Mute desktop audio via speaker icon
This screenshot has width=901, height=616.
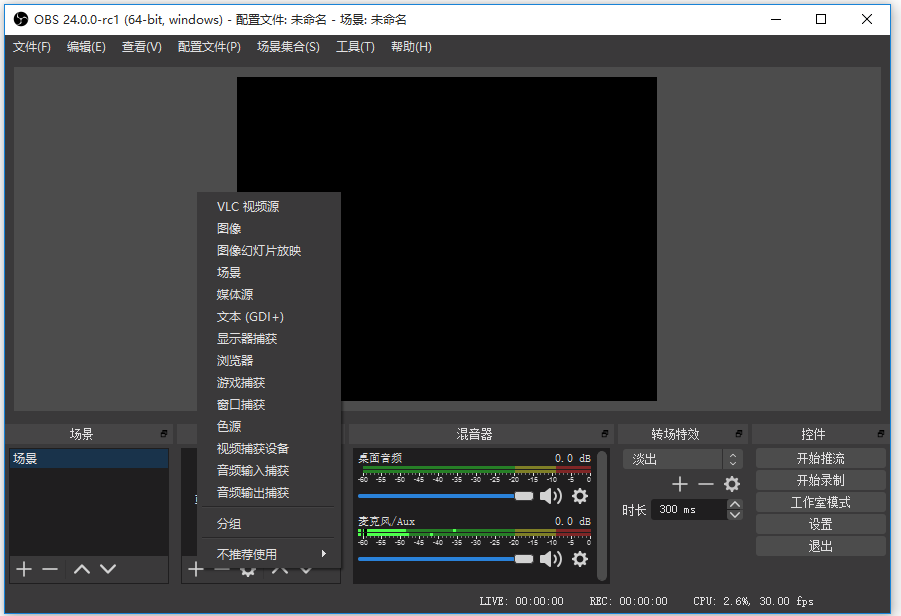click(x=551, y=495)
